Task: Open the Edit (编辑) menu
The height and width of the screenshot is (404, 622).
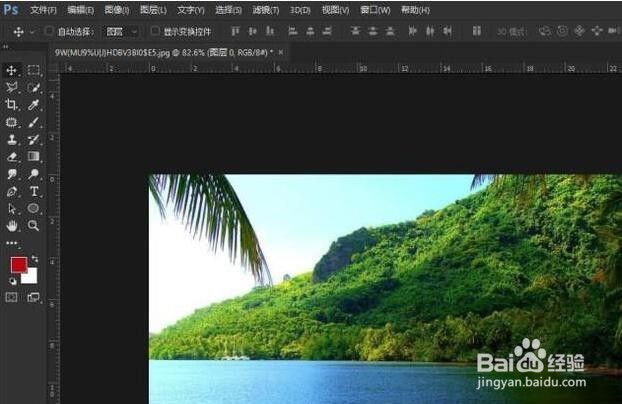Action: pyautogui.click(x=81, y=10)
